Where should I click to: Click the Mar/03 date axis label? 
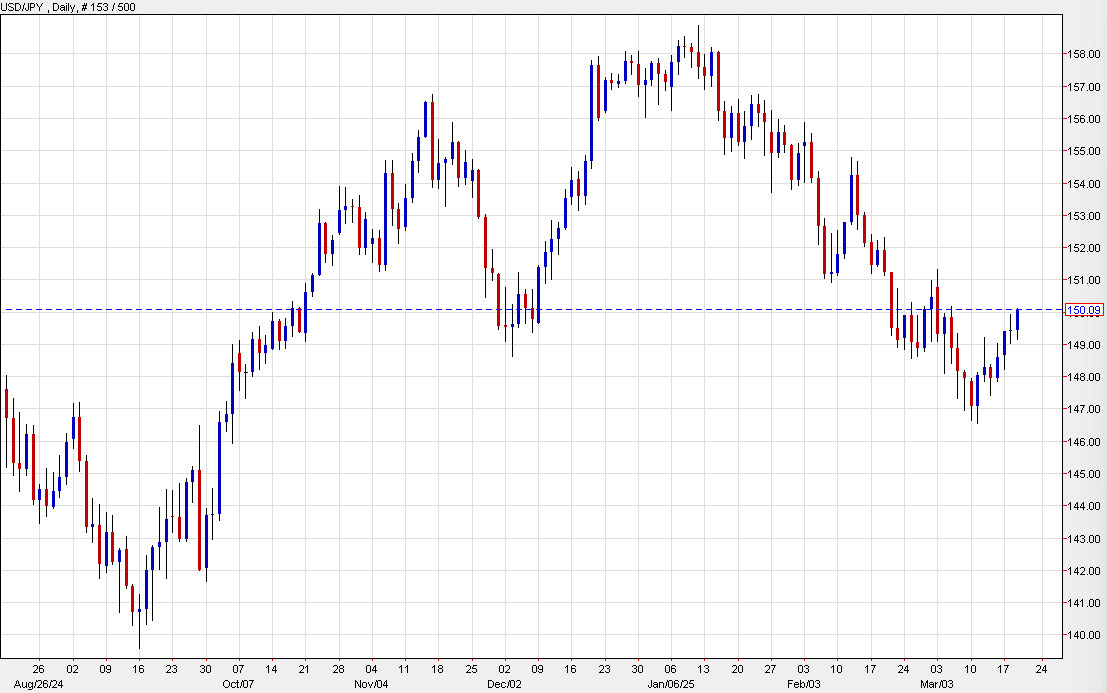(x=938, y=686)
